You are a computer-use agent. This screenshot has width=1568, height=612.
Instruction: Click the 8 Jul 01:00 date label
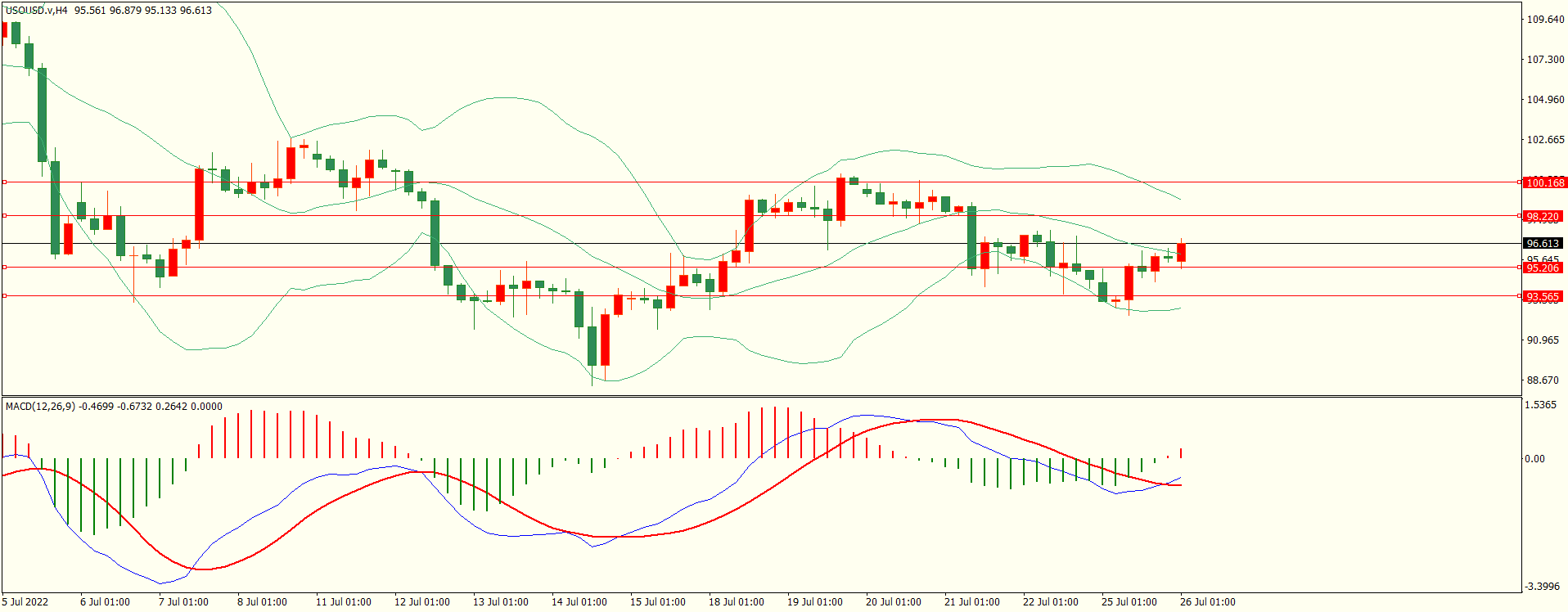(x=262, y=602)
